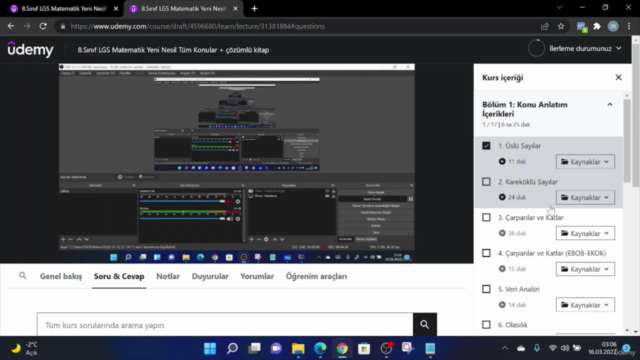
Task: Open Kaynaklar dropdown for Çarpanlar ve Katlar (EBOB-EKOK)
Action: [x=585, y=269]
